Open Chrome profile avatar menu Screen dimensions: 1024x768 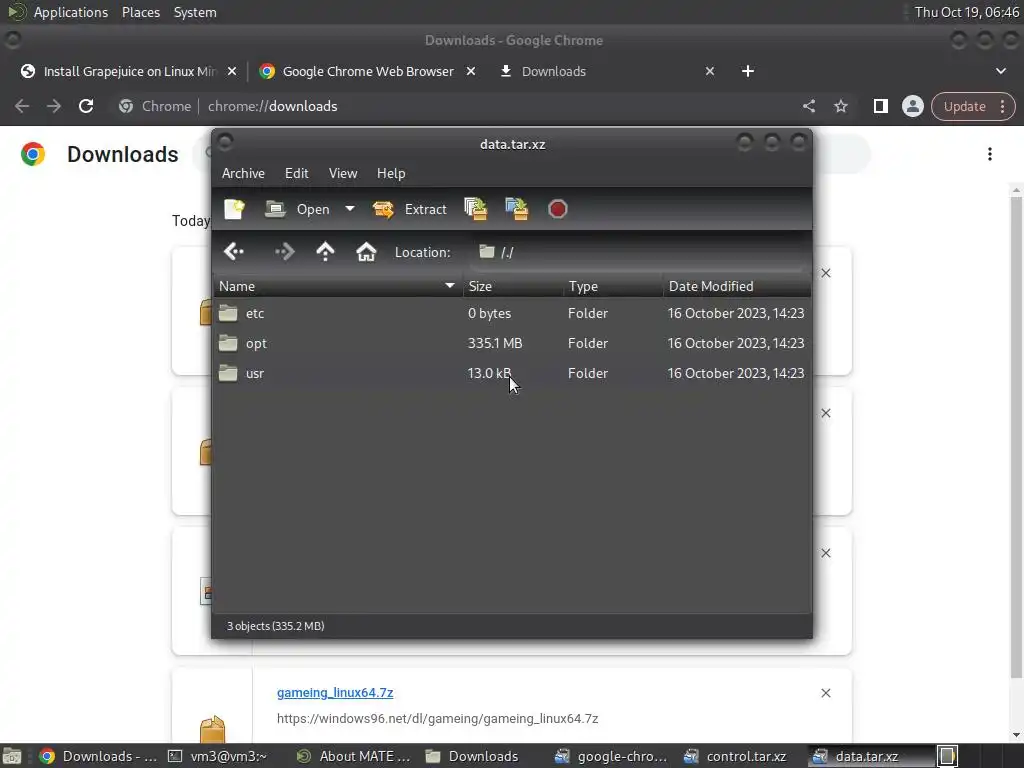pyautogui.click(x=912, y=106)
